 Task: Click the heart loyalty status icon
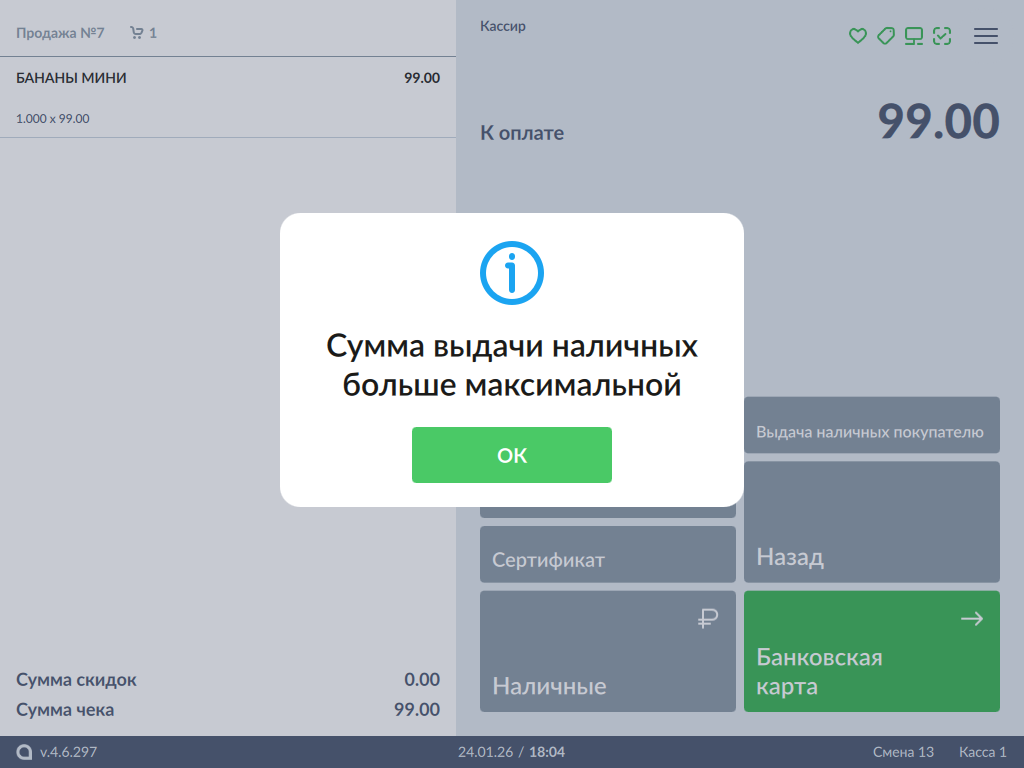click(857, 36)
